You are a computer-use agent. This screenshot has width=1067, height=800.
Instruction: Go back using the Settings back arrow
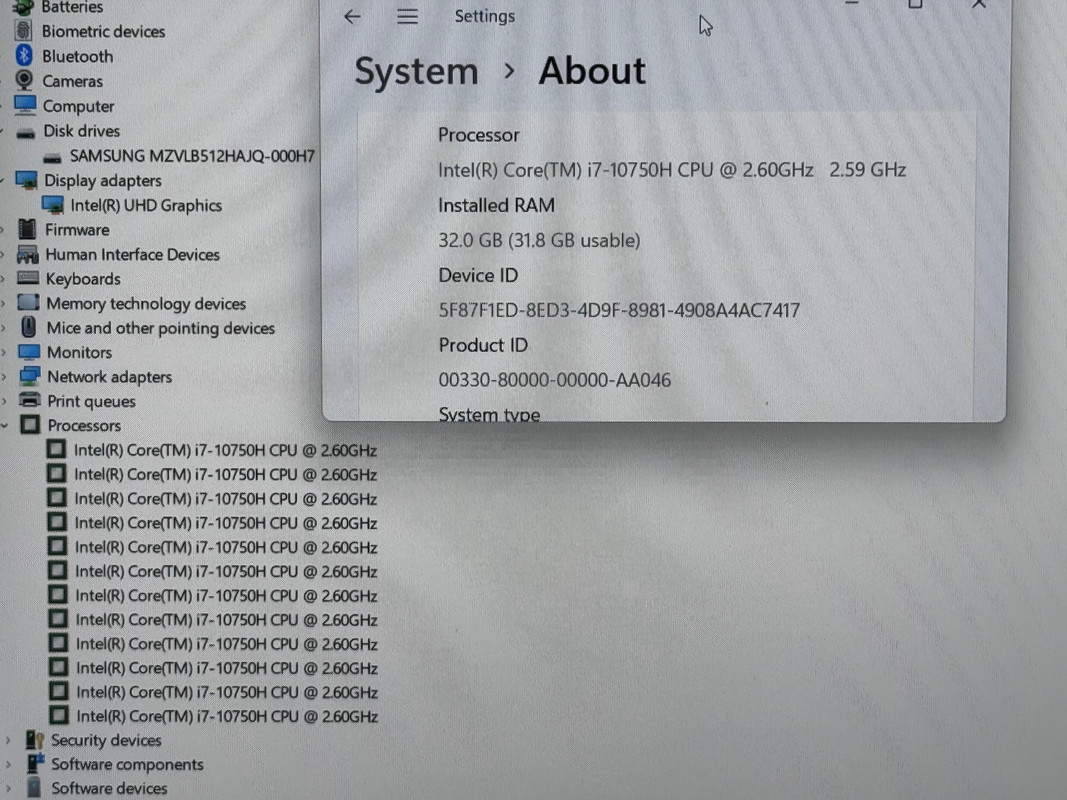352,16
